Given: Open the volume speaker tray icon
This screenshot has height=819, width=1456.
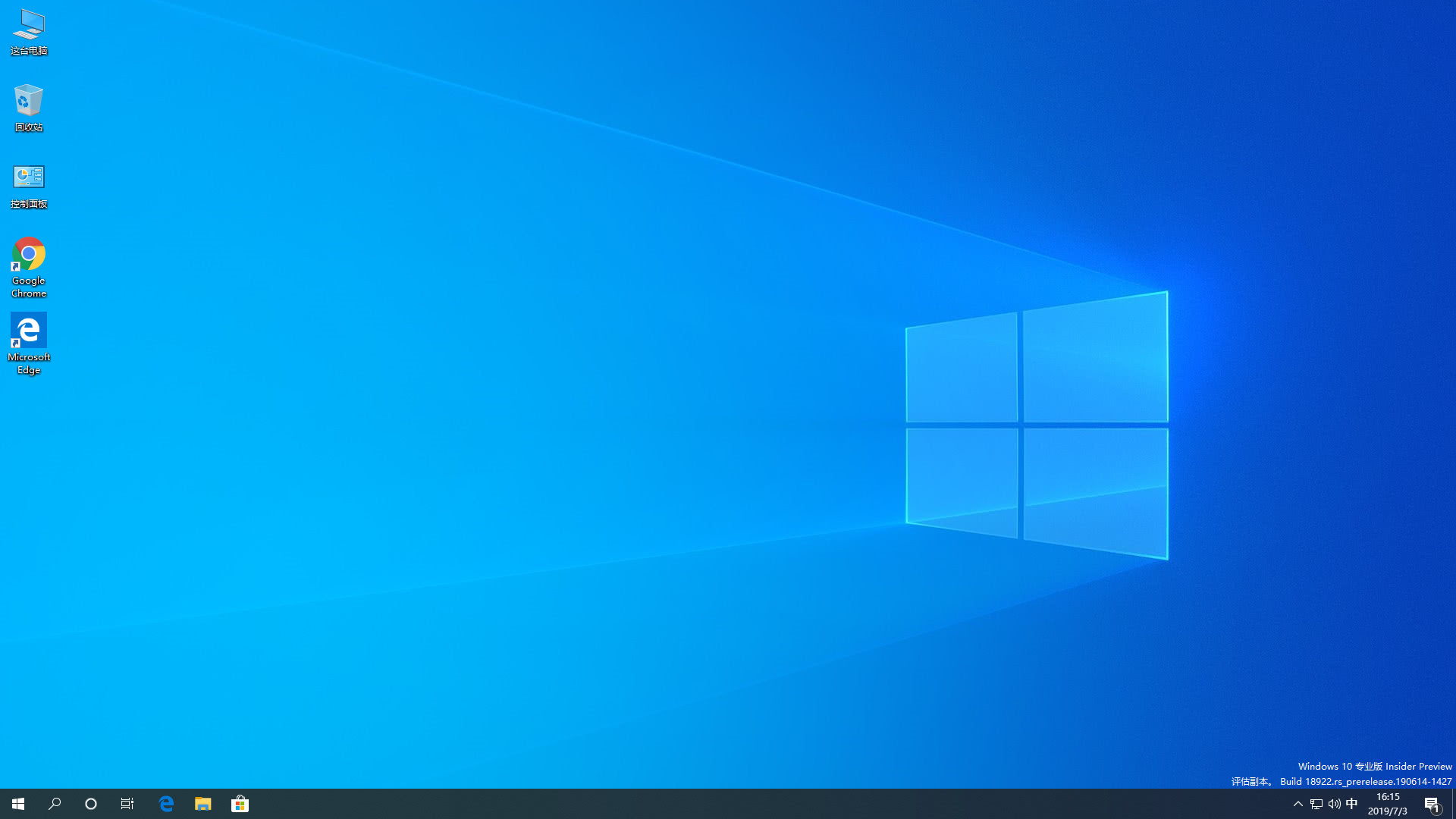Looking at the screenshot, I should (x=1334, y=804).
